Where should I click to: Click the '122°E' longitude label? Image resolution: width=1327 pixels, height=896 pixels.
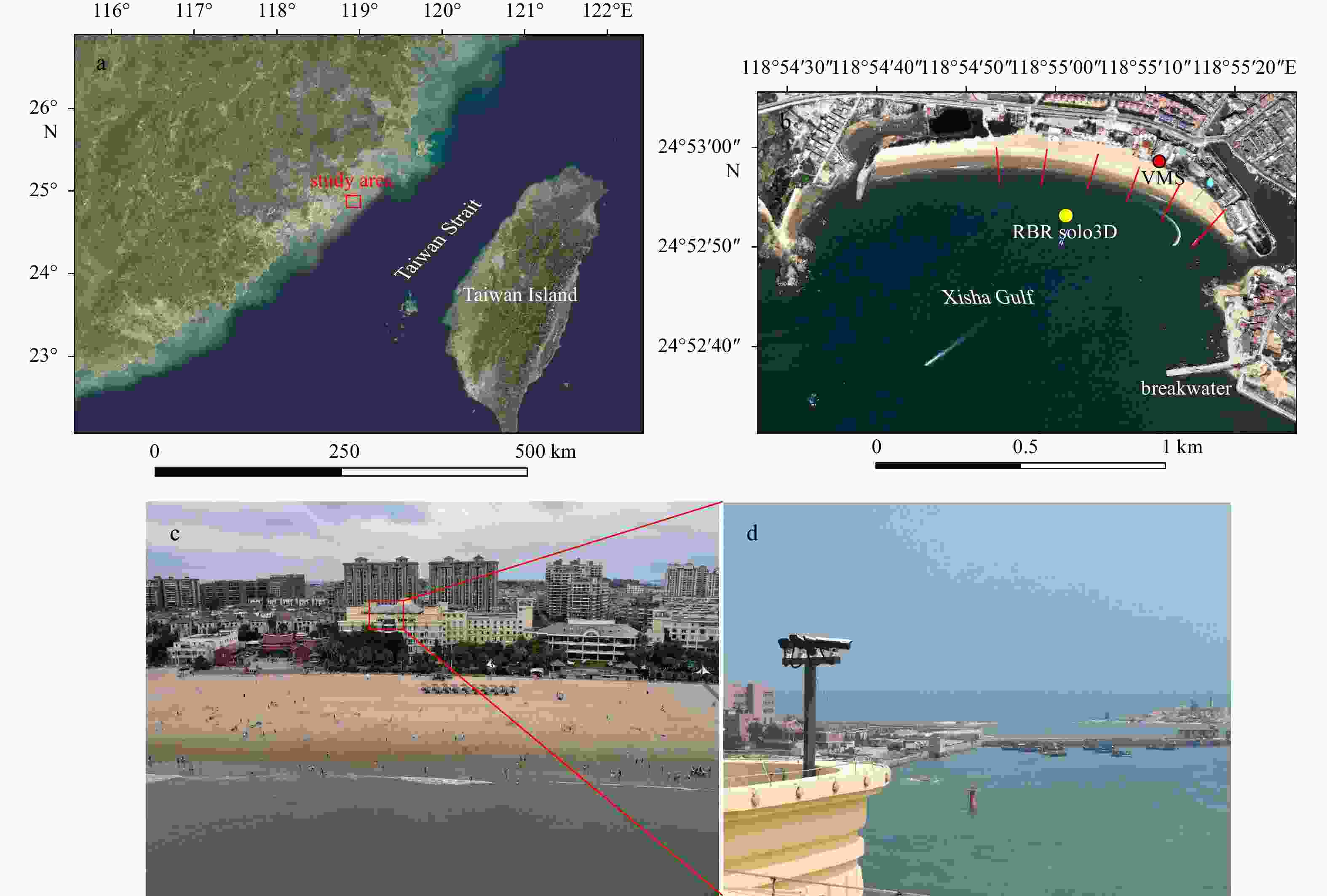(x=607, y=11)
